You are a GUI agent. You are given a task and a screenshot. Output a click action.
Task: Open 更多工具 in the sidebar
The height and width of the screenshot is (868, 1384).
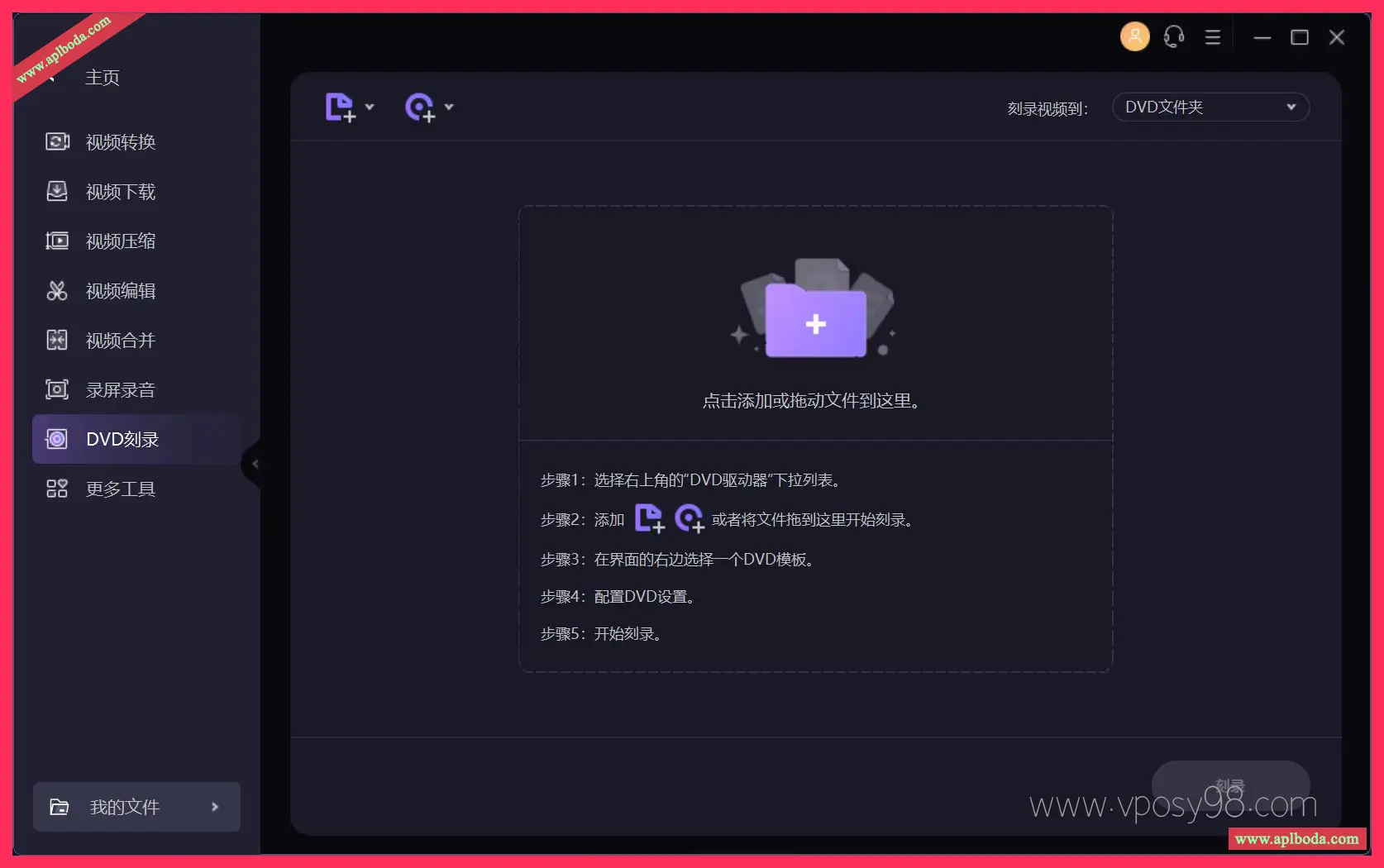(120, 489)
